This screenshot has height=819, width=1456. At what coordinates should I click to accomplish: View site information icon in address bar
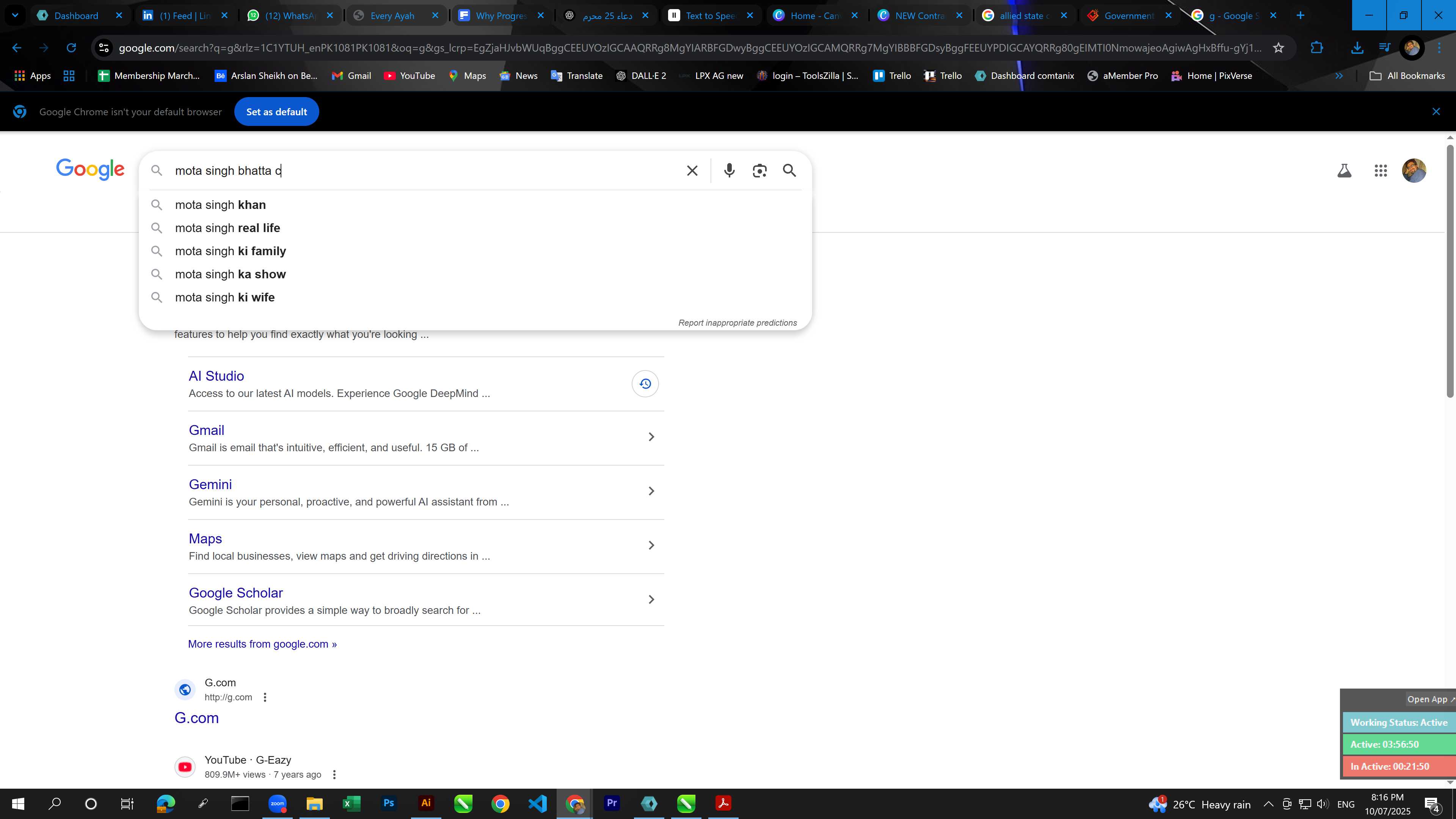104,48
